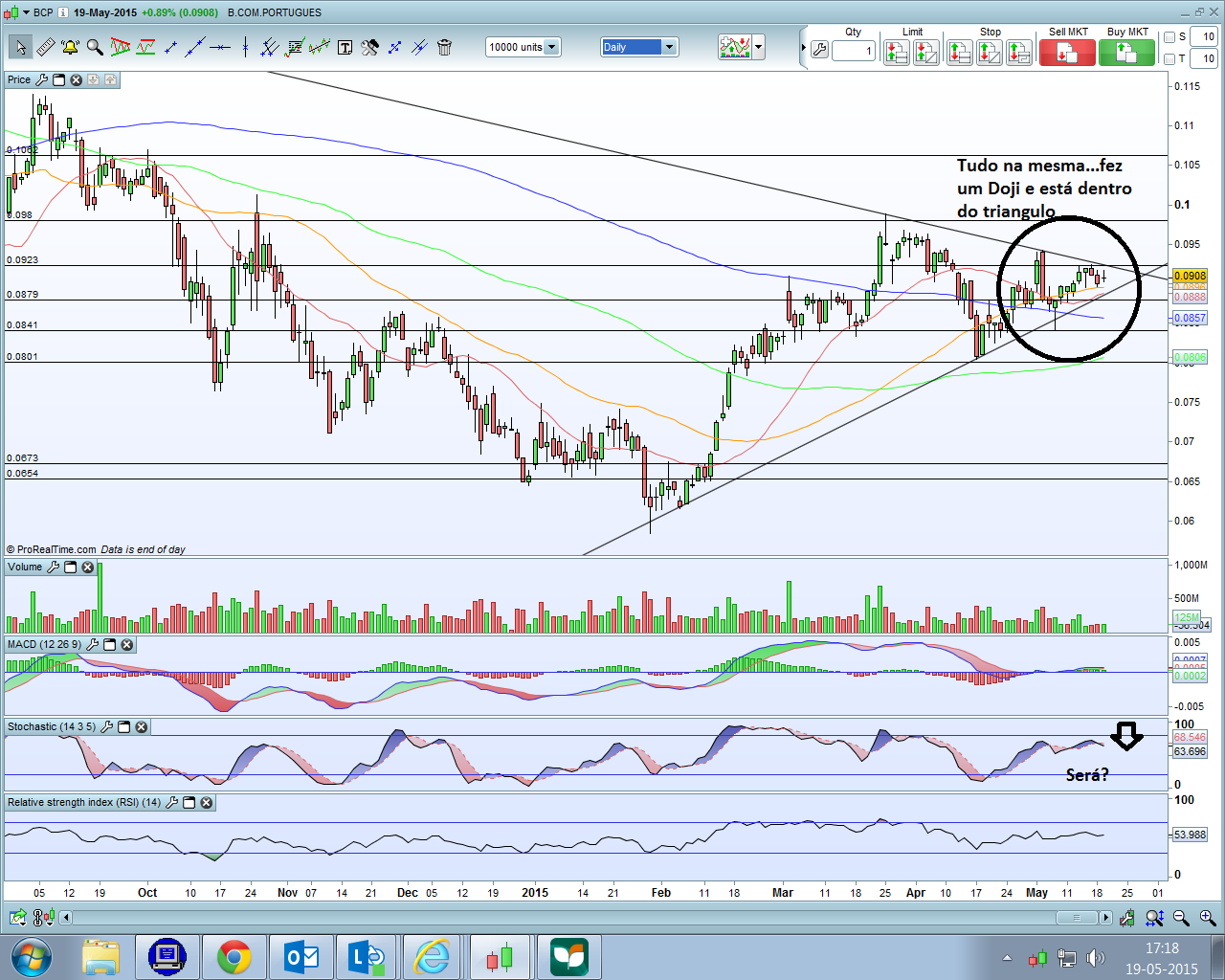Click the Qty input field

click(854, 51)
